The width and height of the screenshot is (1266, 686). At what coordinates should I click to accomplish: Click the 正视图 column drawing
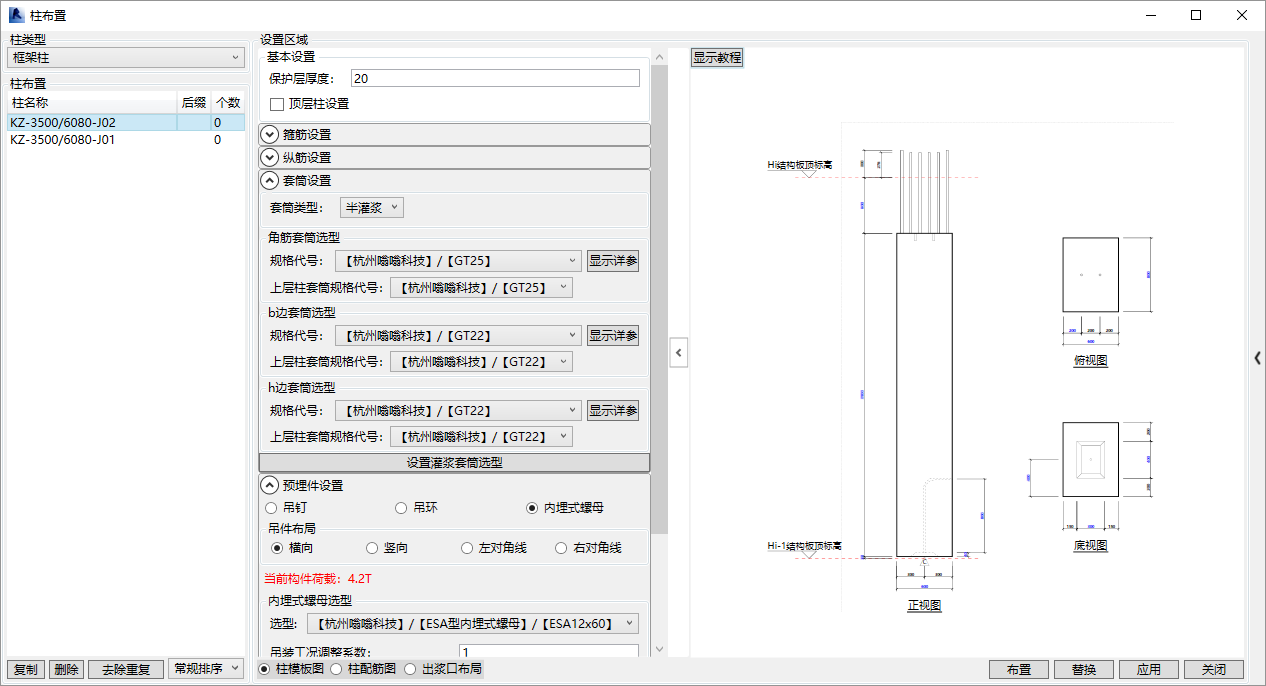point(924,394)
